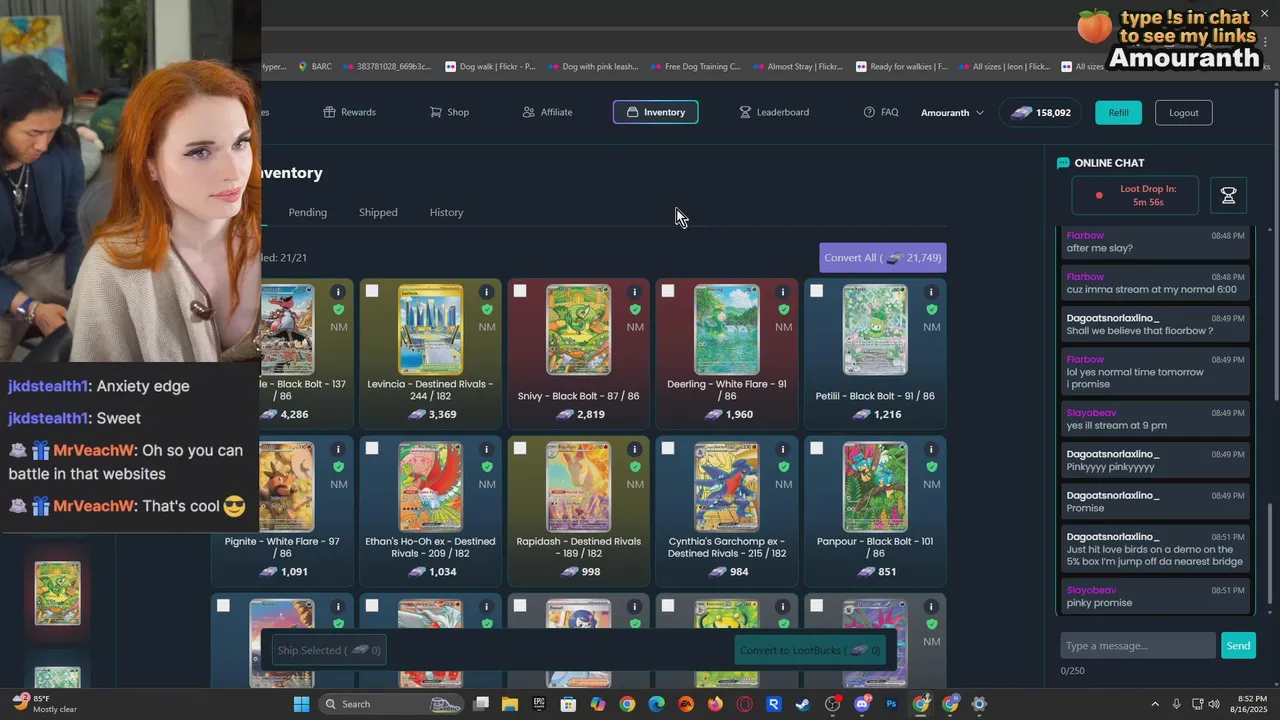Open the BARC bookmark

(315, 67)
